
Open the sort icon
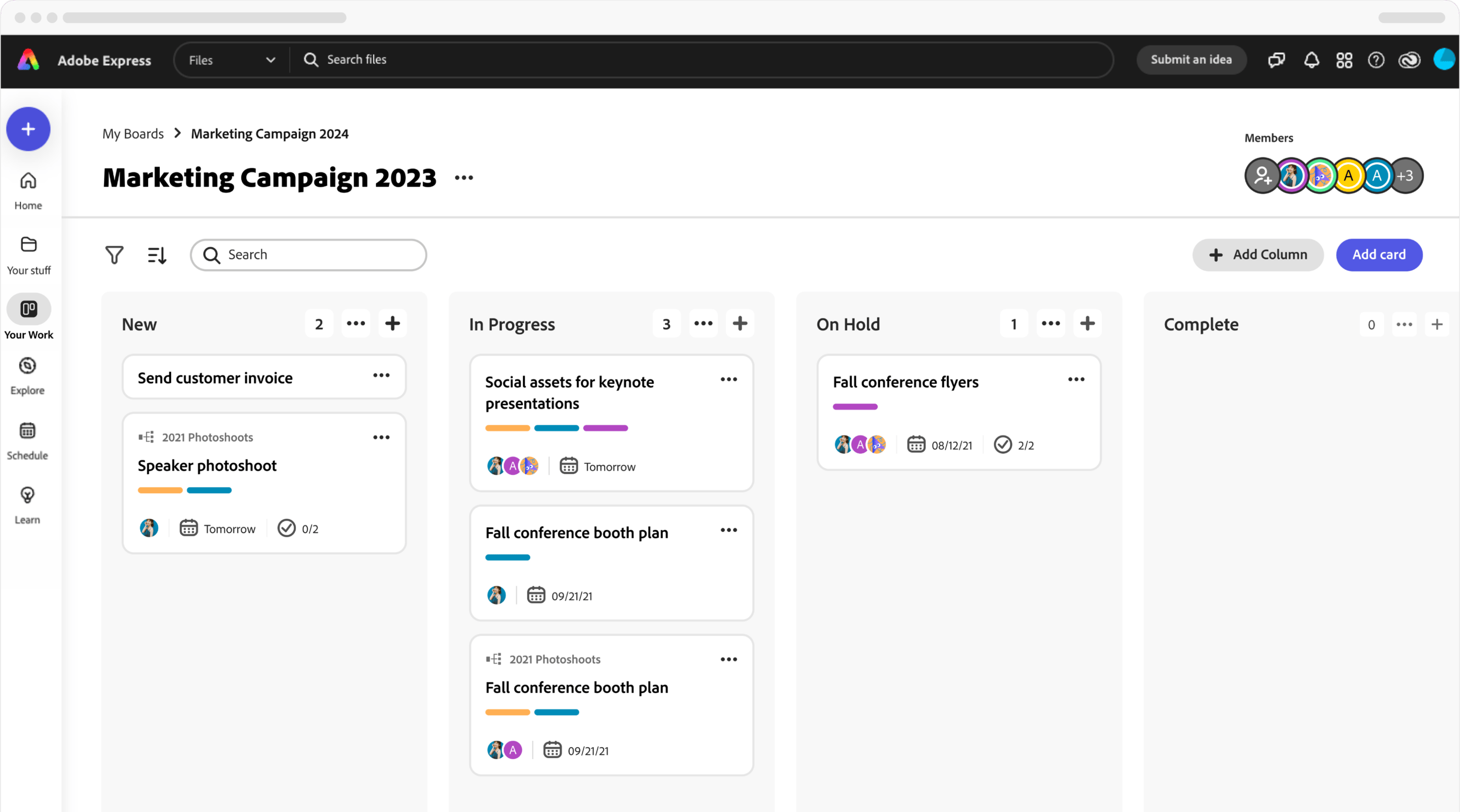(157, 255)
